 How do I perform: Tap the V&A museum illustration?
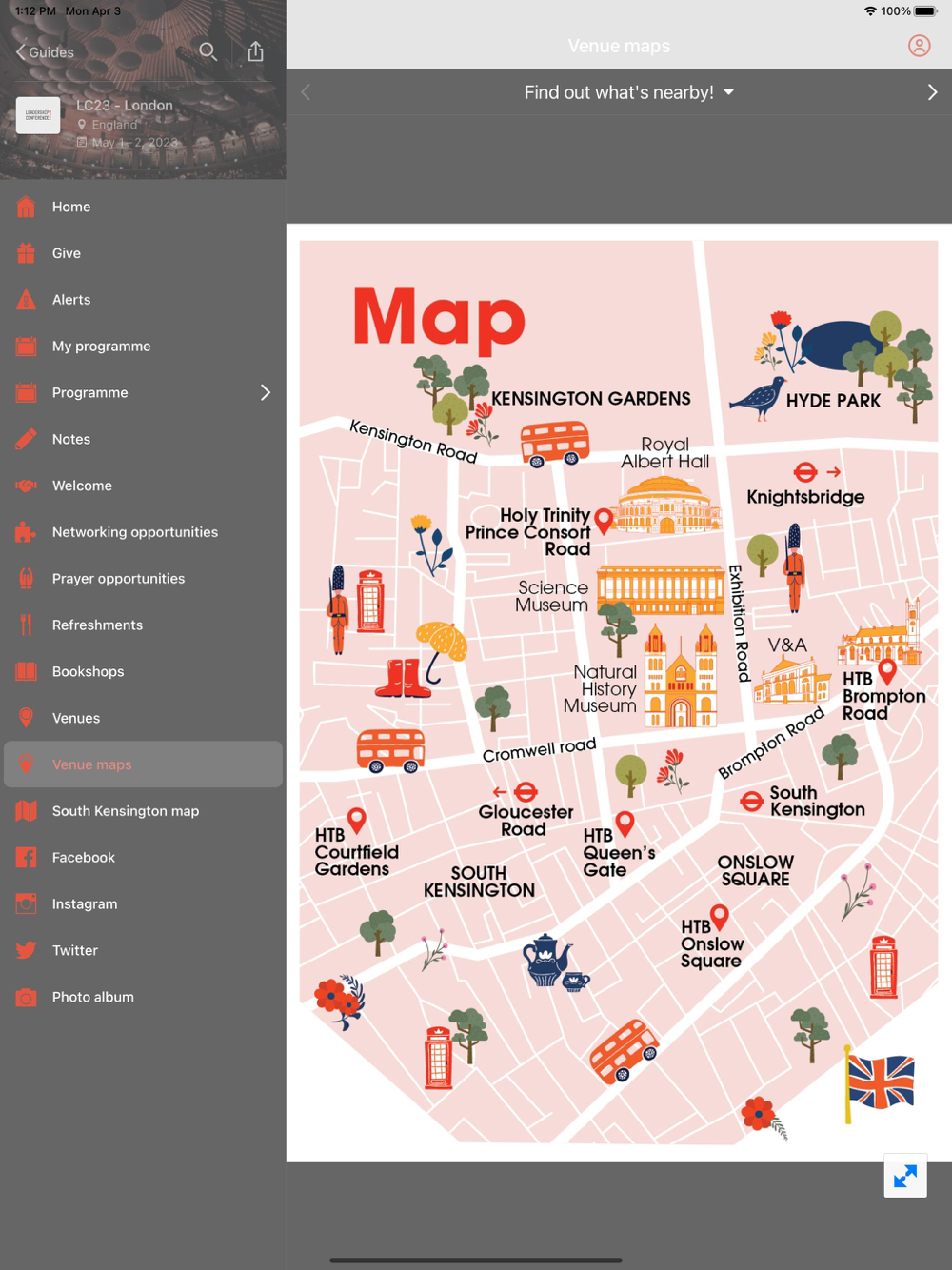click(792, 680)
